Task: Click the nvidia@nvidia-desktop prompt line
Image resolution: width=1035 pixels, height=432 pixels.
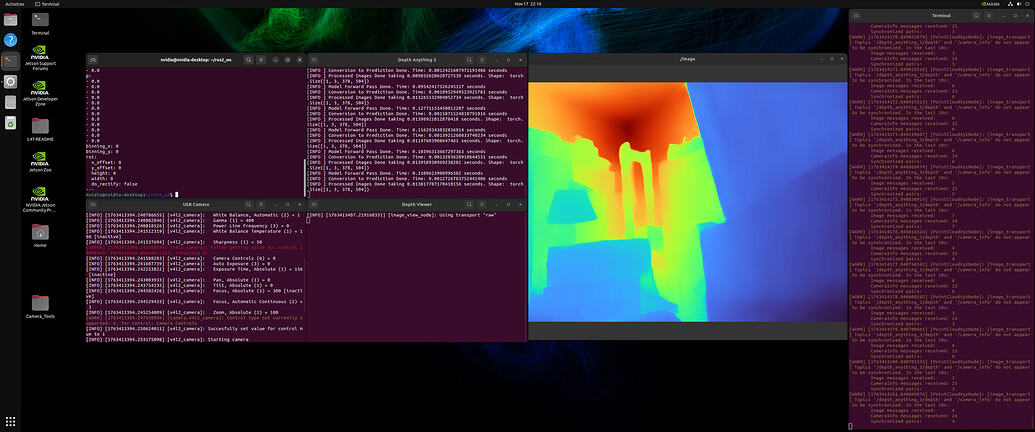Action: point(131,195)
